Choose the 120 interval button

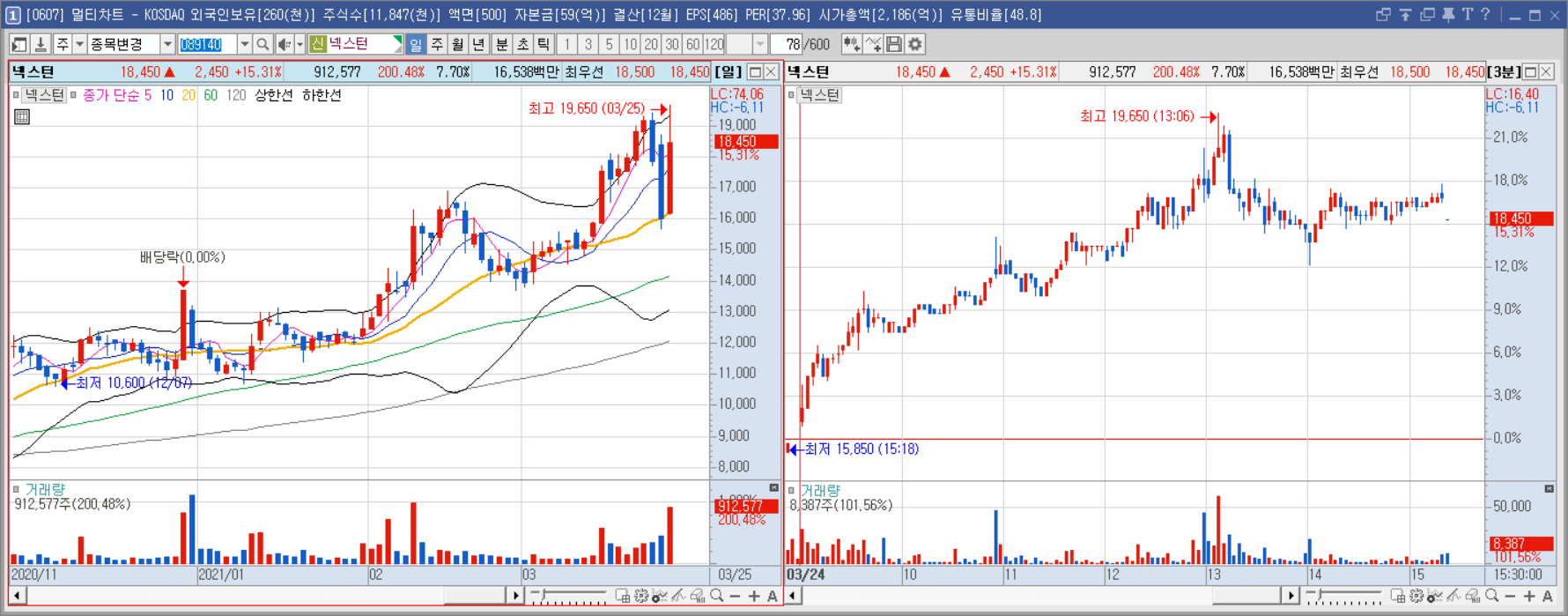(x=714, y=44)
